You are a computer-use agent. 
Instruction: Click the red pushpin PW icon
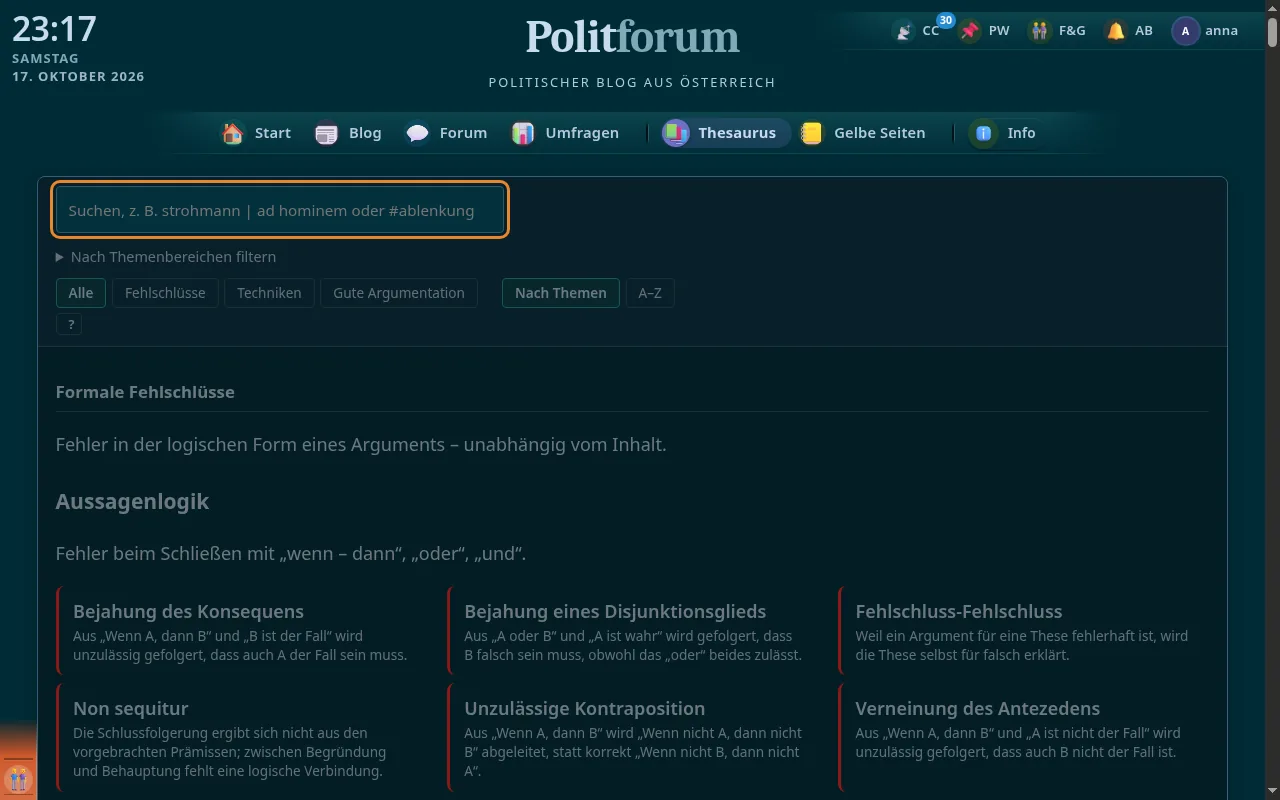point(969,31)
